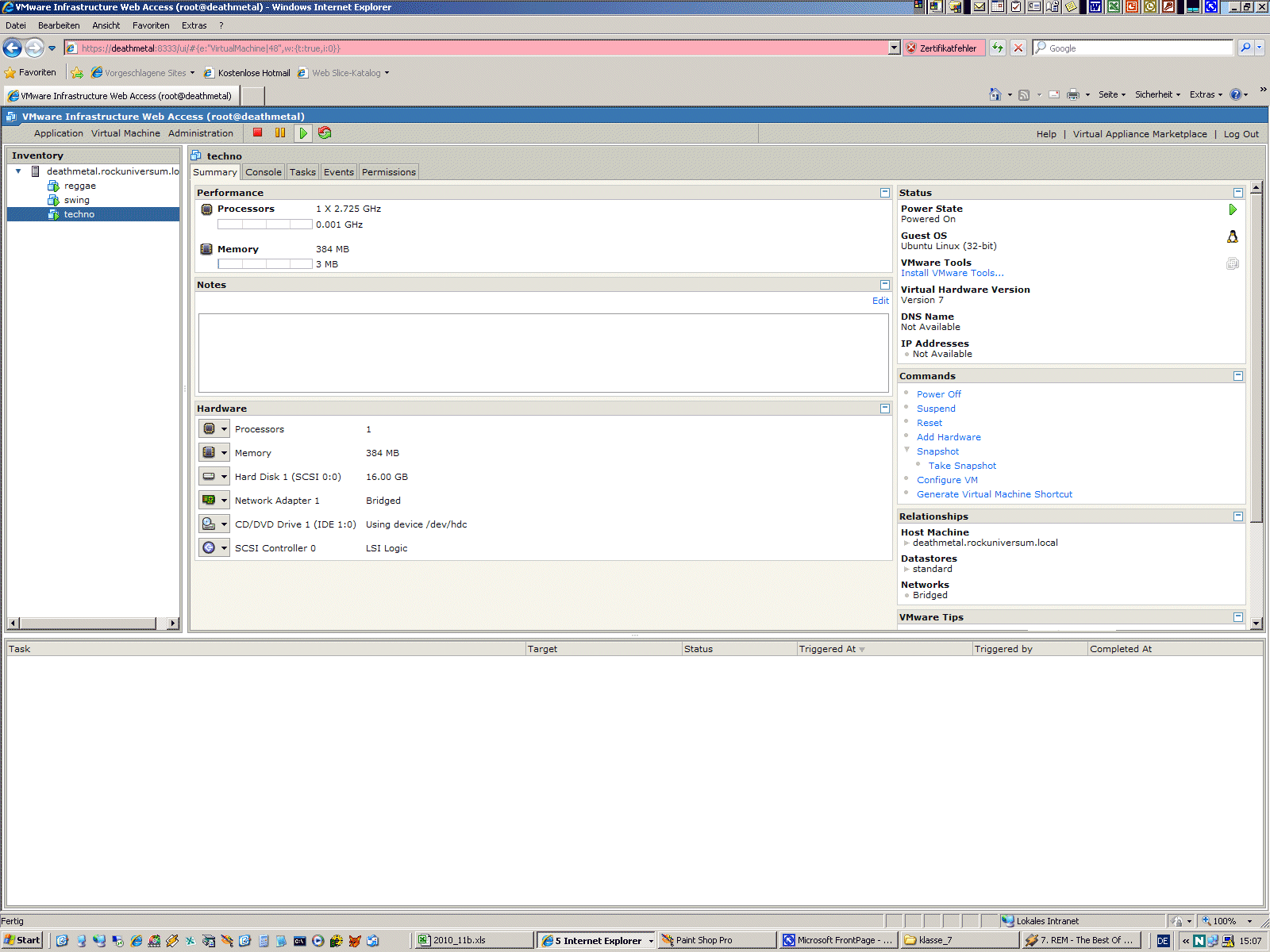Image resolution: width=1270 pixels, height=952 pixels.
Task: Click the green Power On toolbar icon
Action: pyautogui.click(x=303, y=133)
